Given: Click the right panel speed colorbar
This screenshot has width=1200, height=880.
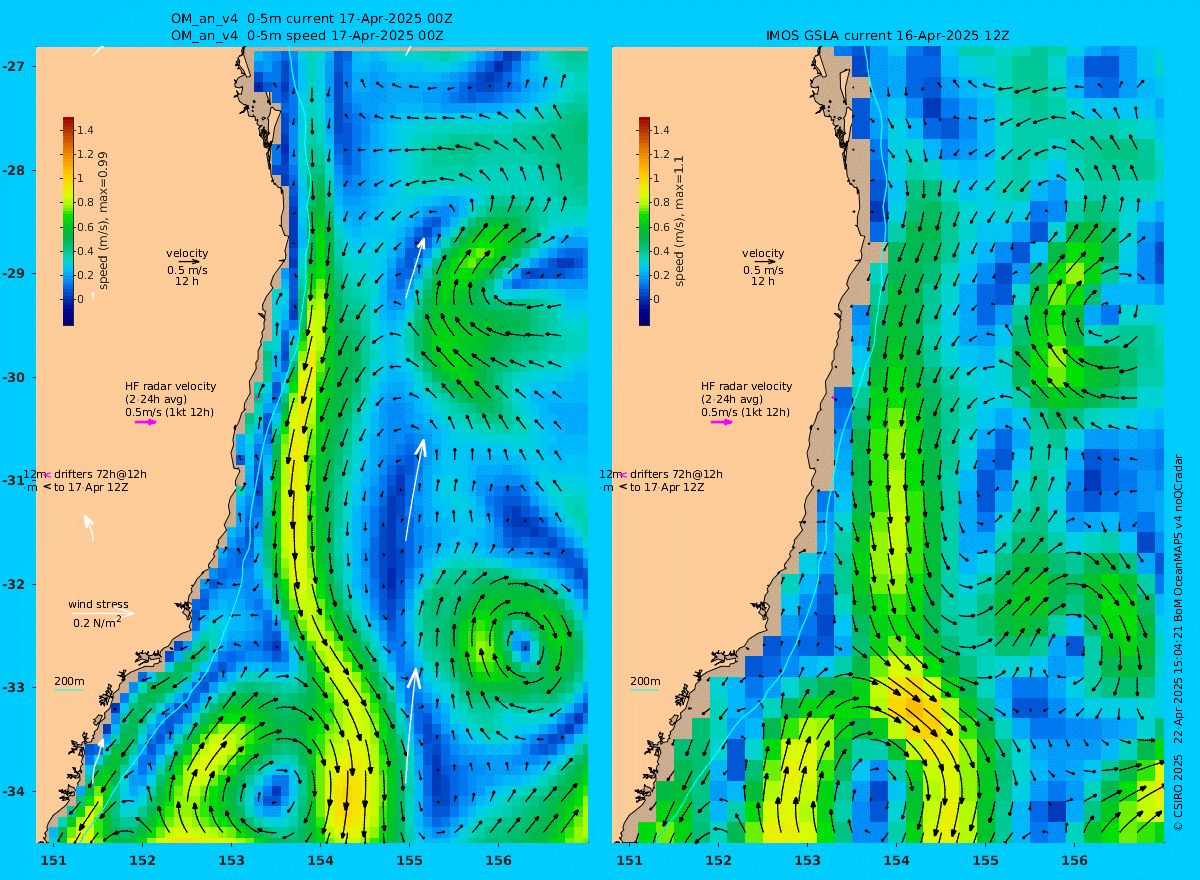Looking at the screenshot, I should (x=644, y=221).
